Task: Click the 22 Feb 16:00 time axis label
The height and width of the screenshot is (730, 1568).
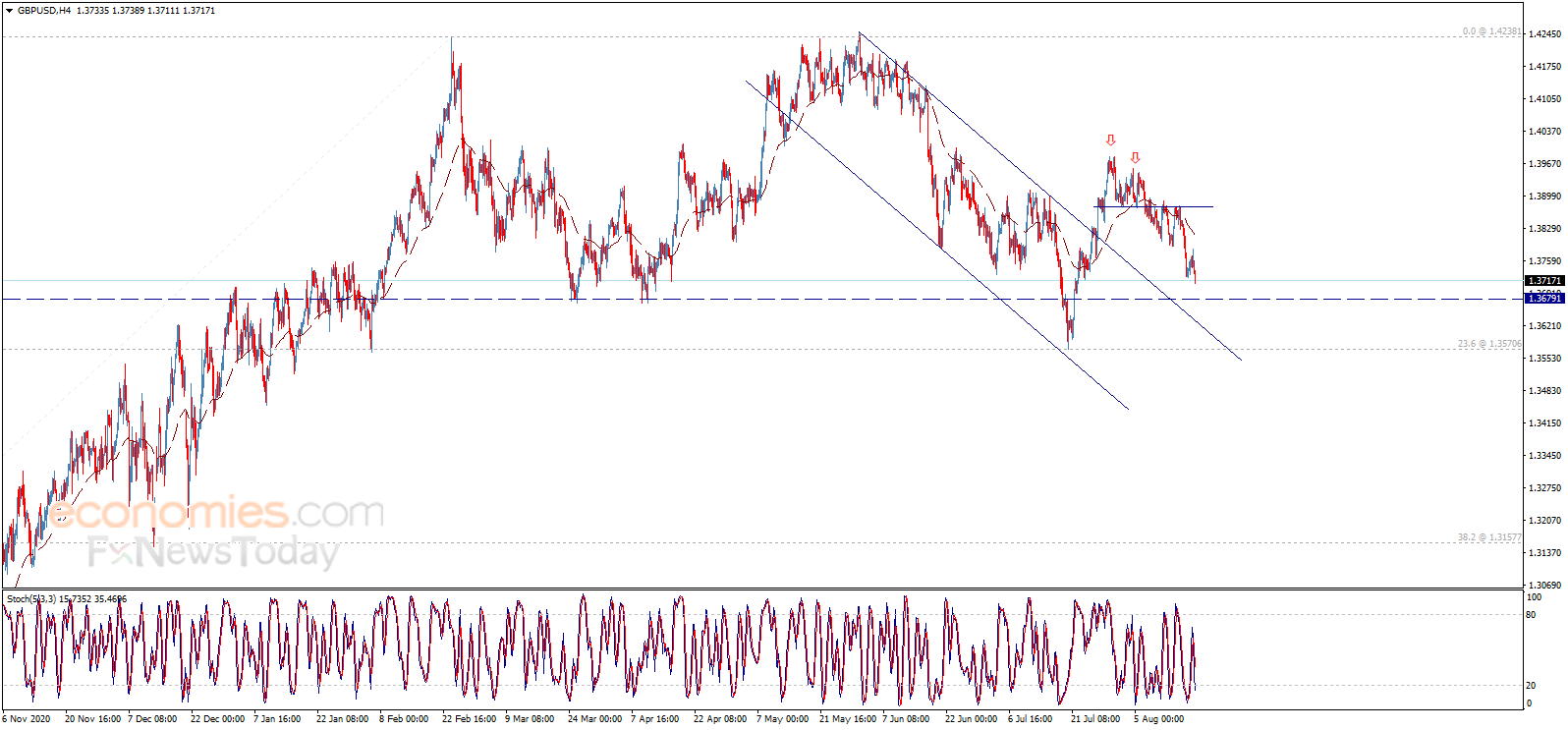Action: 470,718
